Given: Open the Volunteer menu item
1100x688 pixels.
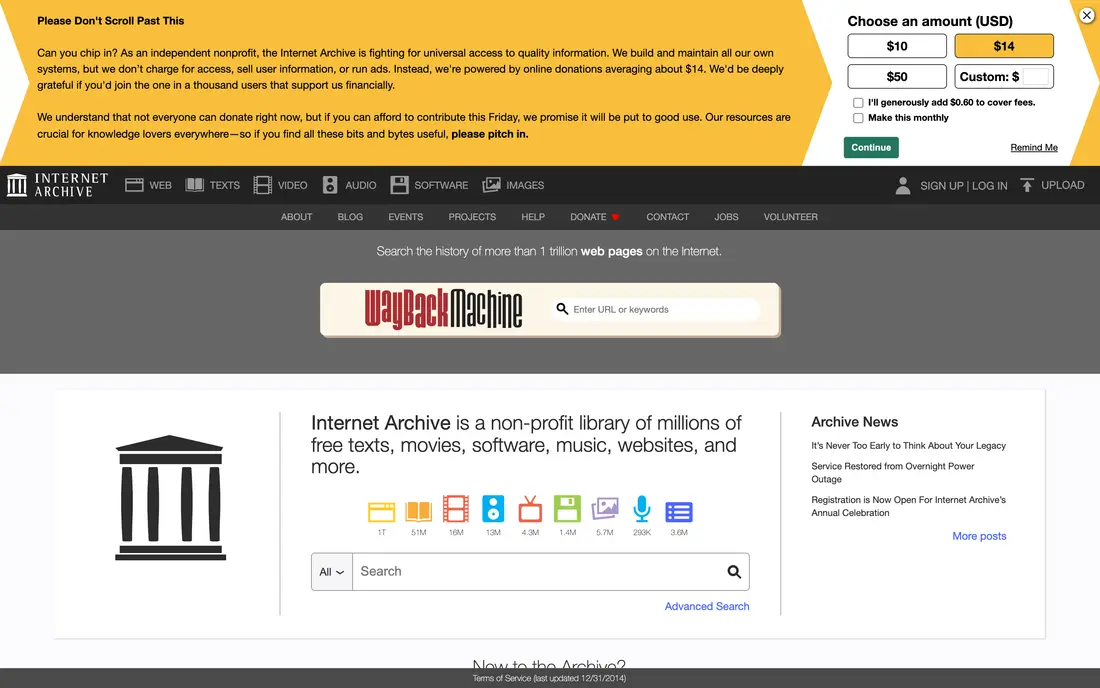Looking at the screenshot, I should [791, 217].
